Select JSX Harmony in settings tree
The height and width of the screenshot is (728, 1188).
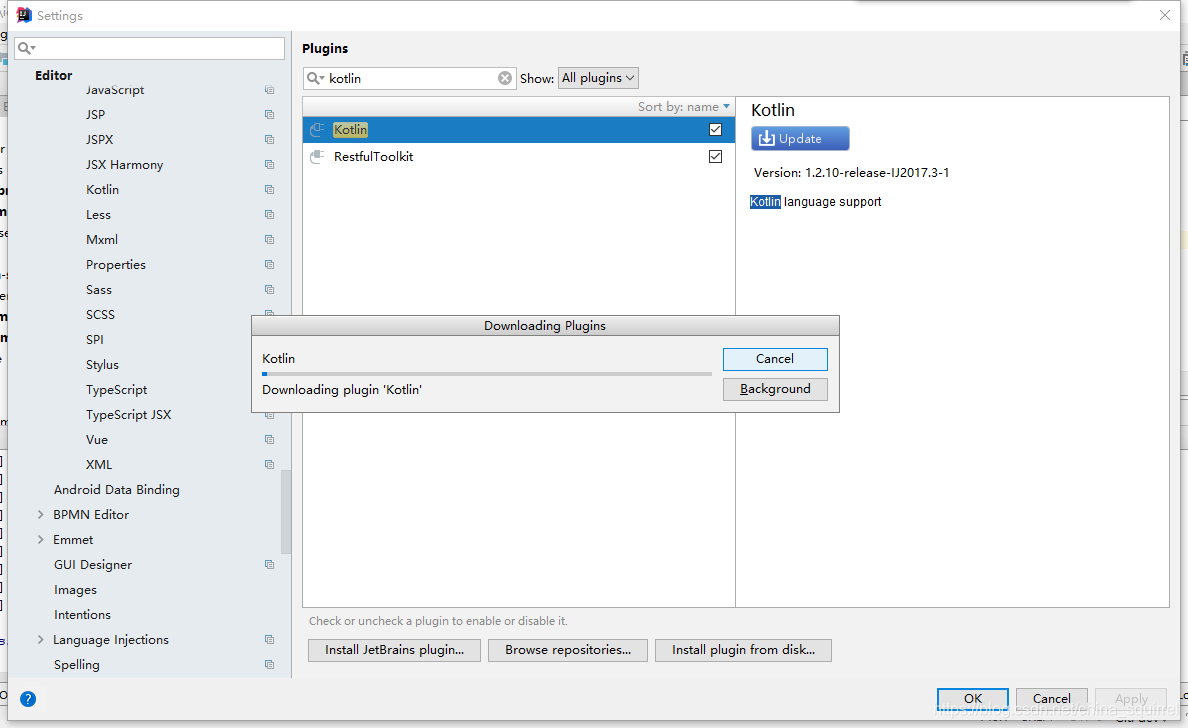click(124, 164)
